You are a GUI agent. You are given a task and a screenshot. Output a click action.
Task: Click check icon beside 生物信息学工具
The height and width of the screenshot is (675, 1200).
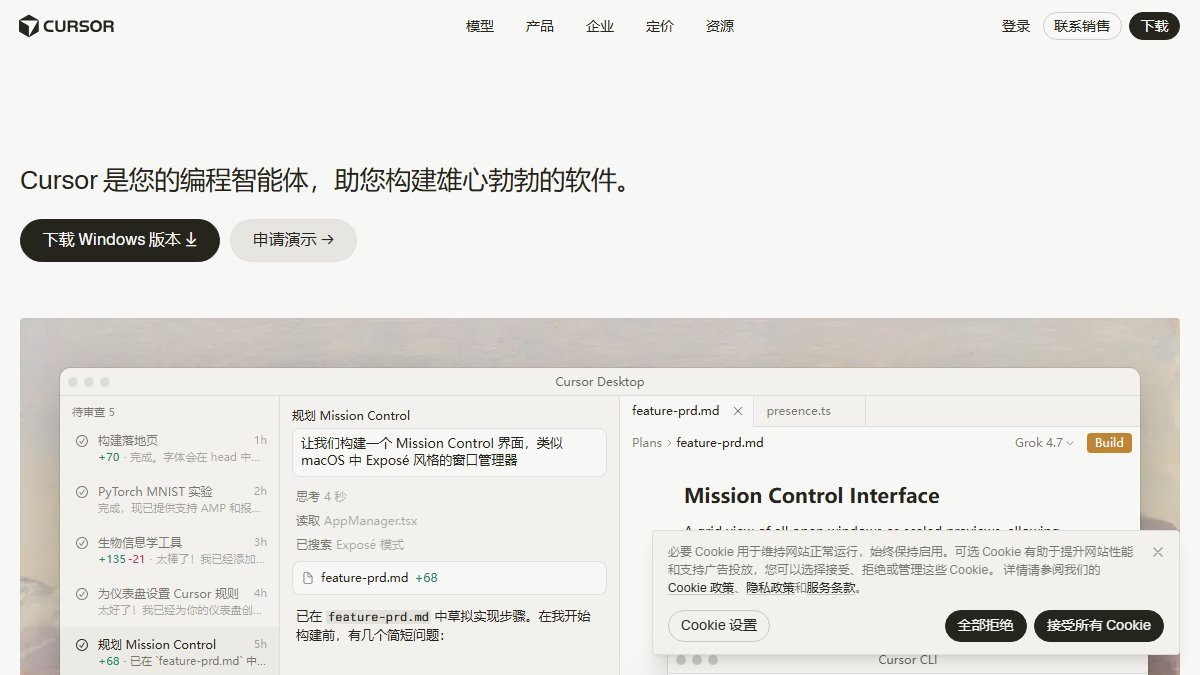coord(82,543)
